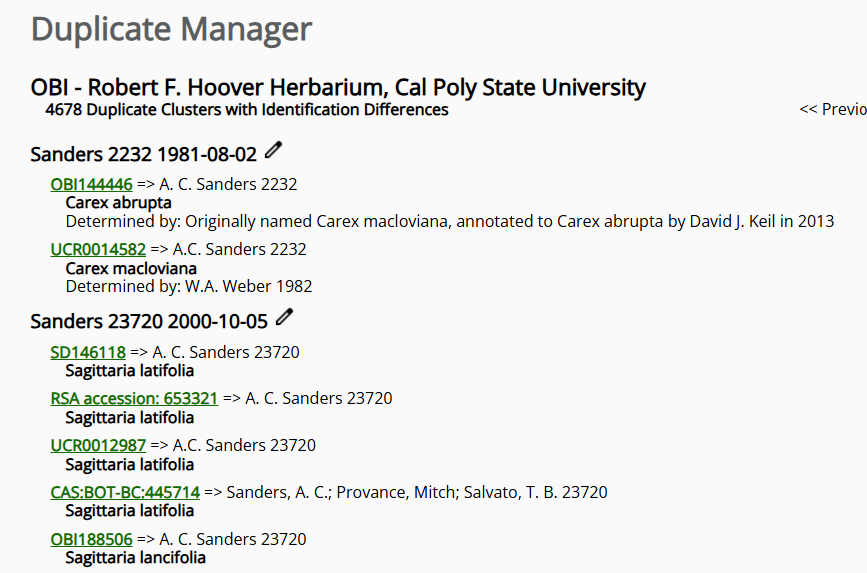
Task: Open the CAS:BOT-BC:445714 record link
Action: 125,492
